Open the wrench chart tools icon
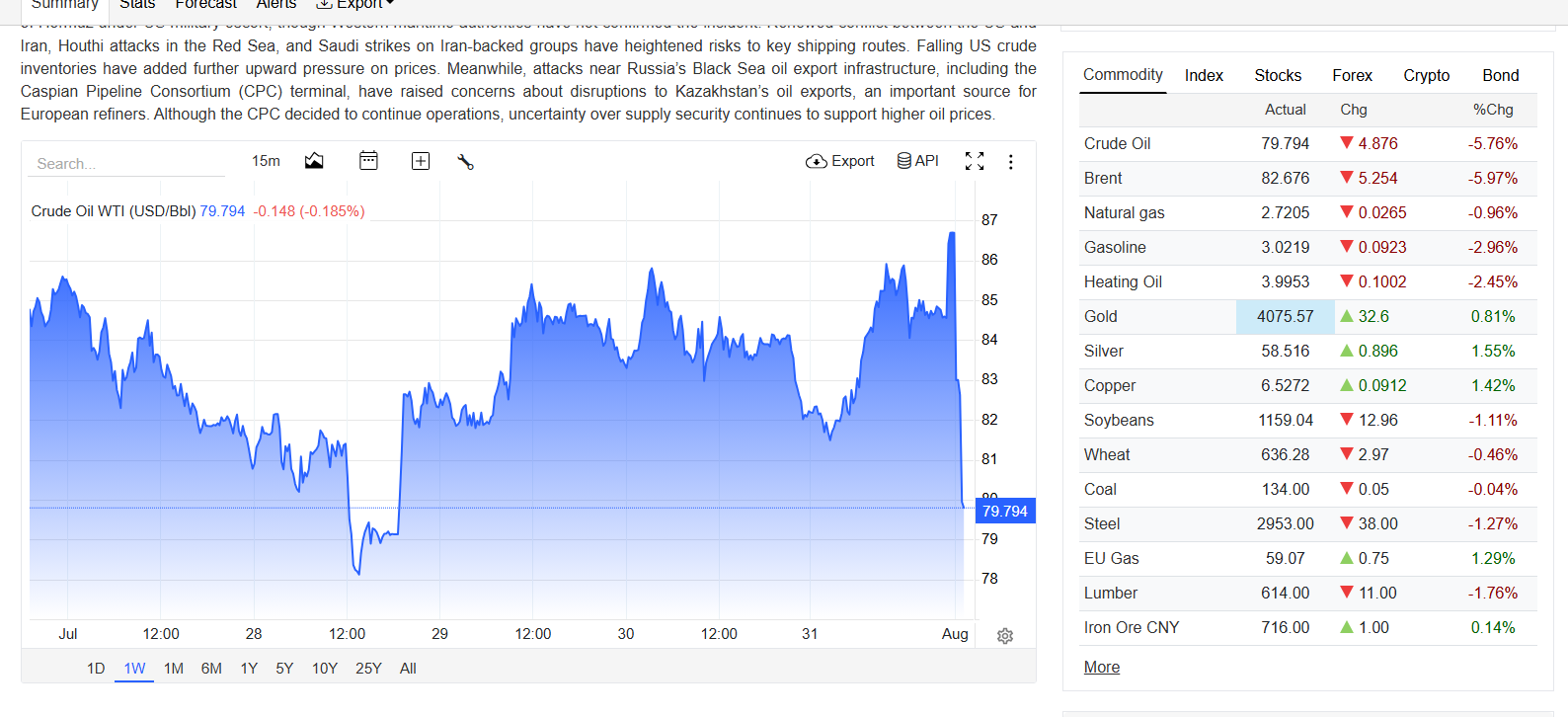1568x717 pixels. click(466, 162)
